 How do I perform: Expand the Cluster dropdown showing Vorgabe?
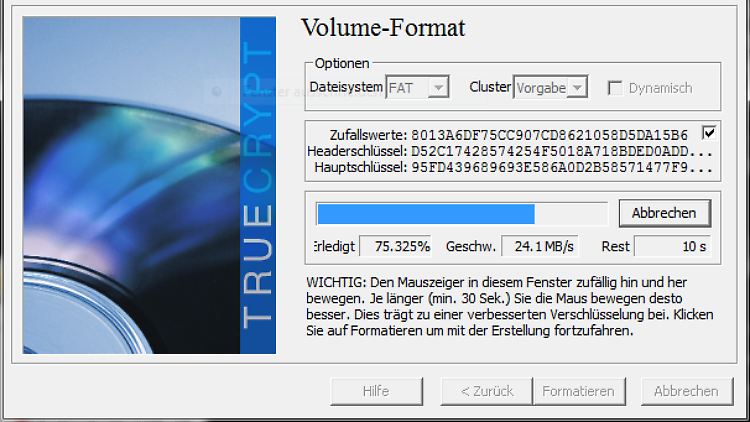tap(550, 88)
